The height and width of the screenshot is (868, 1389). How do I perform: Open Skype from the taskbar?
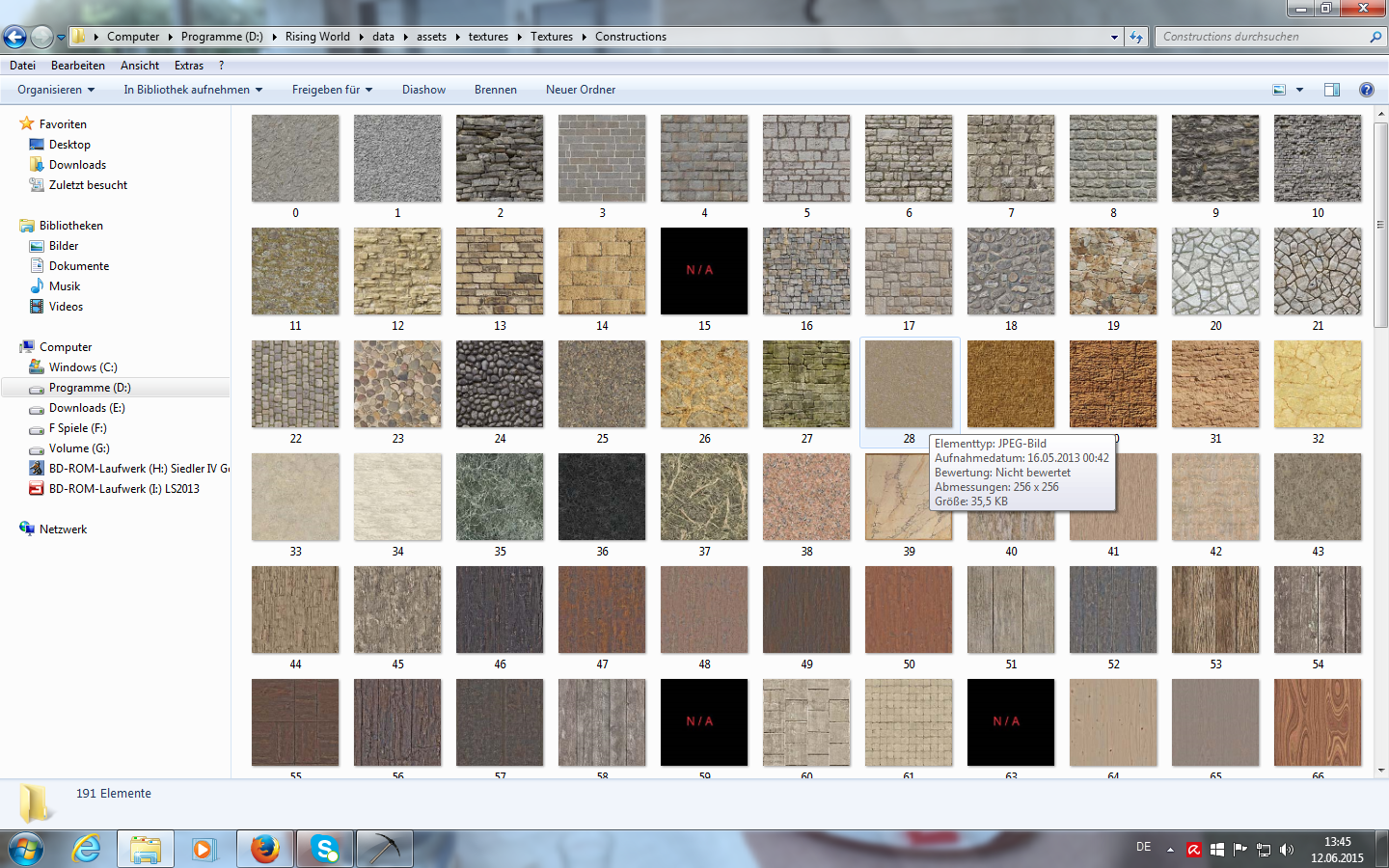pyautogui.click(x=324, y=849)
